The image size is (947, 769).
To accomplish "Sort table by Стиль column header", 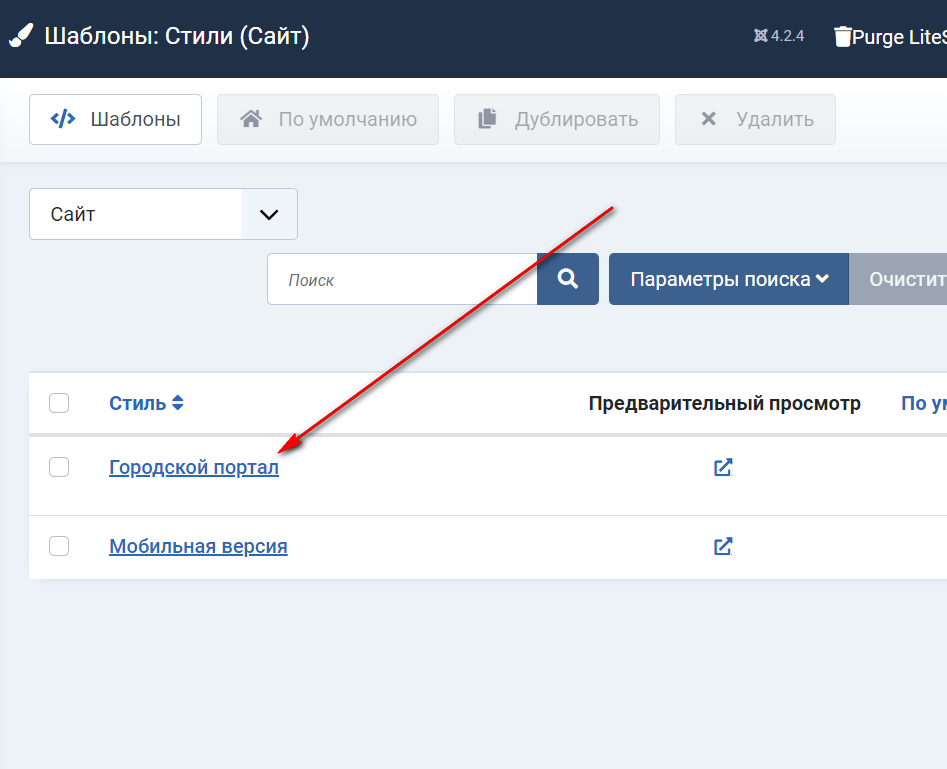I will (x=137, y=403).
